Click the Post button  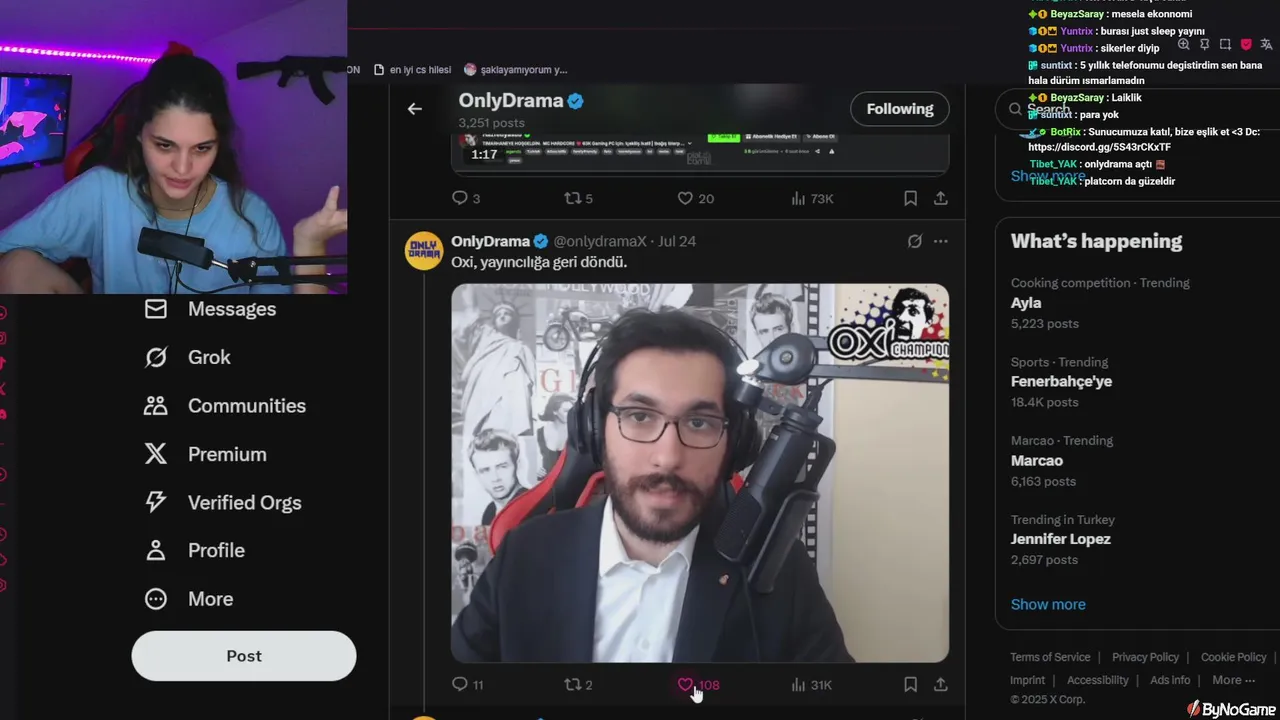coord(244,656)
